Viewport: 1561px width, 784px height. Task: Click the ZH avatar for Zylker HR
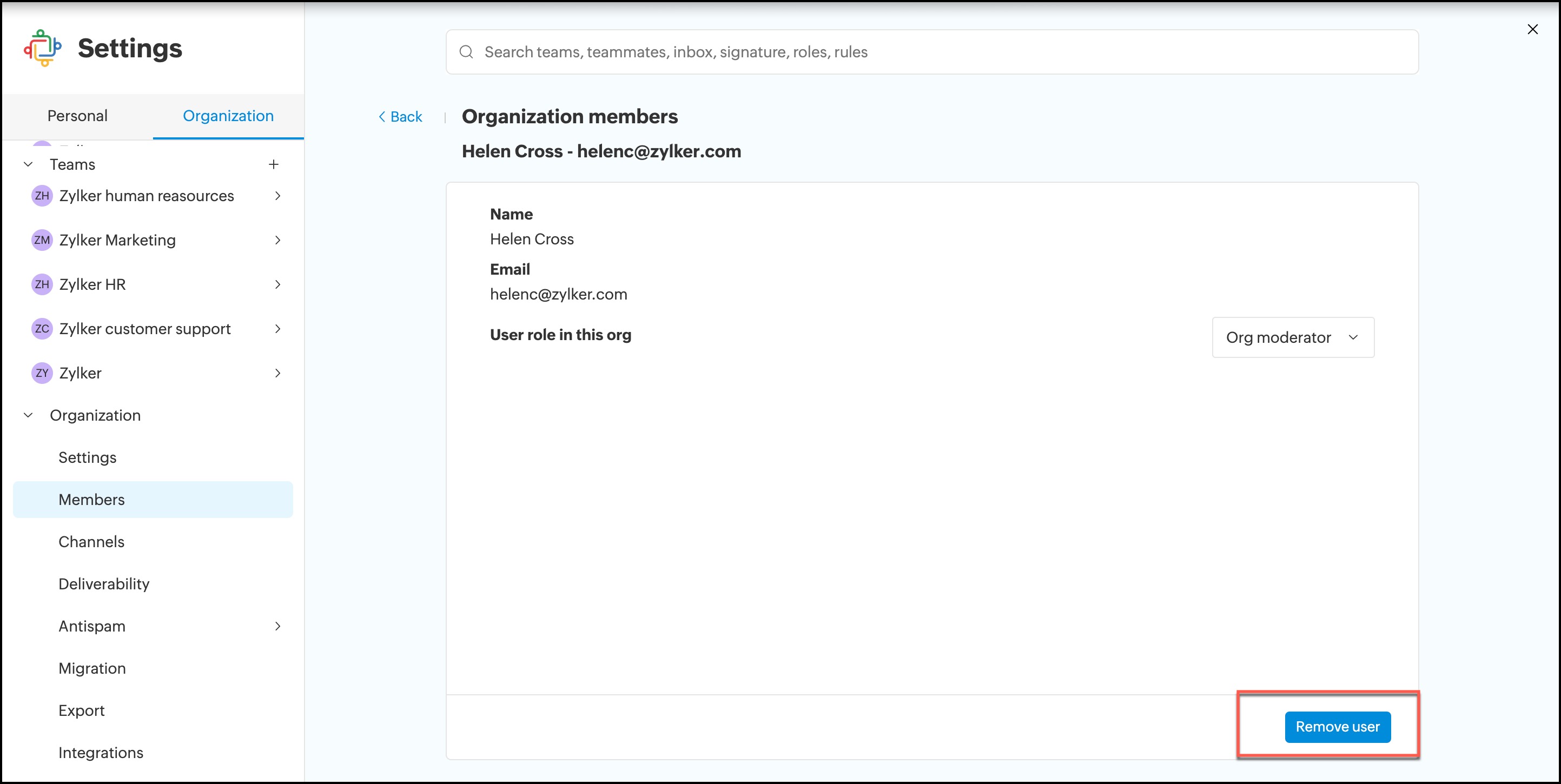click(42, 284)
